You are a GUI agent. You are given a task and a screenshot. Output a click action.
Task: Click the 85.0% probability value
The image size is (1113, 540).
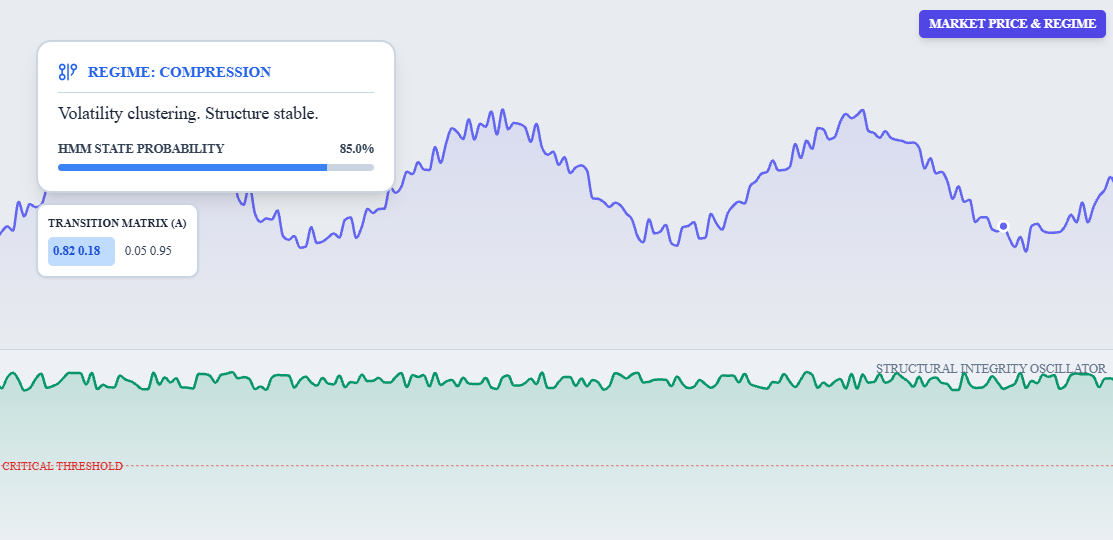[356, 149]
